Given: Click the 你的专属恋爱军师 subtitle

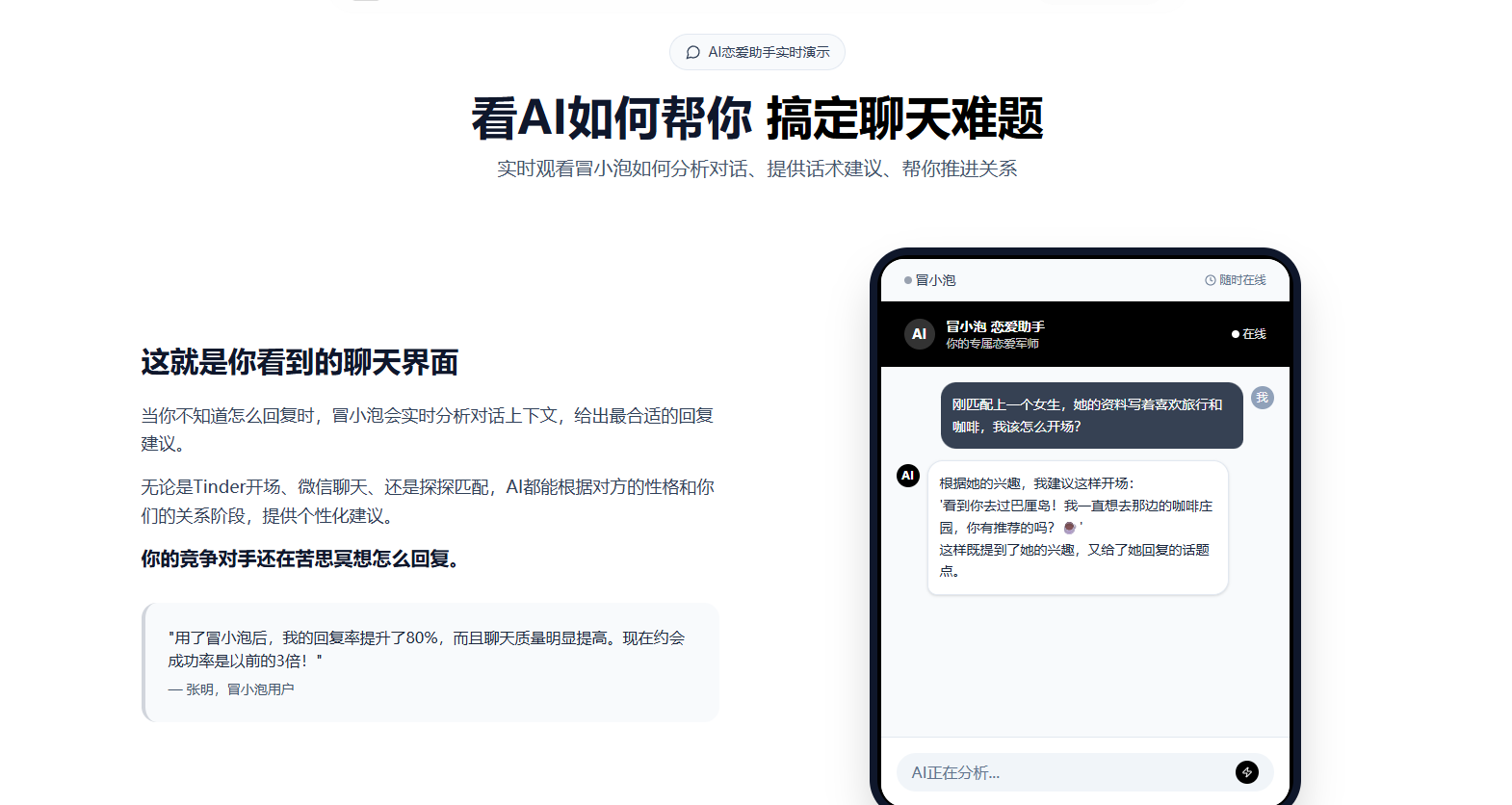Looking at the screenshot, I should click(992, 344).
